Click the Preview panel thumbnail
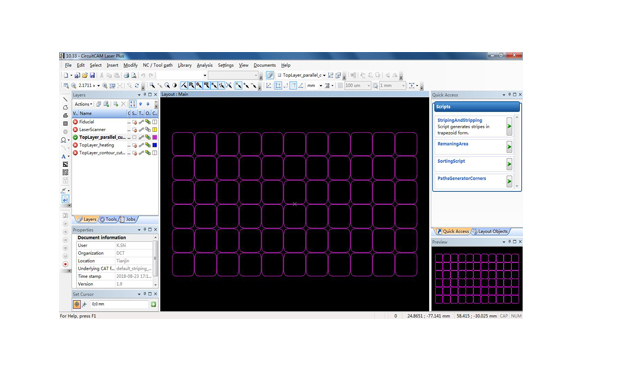The image size is (640, 370). 477,279
